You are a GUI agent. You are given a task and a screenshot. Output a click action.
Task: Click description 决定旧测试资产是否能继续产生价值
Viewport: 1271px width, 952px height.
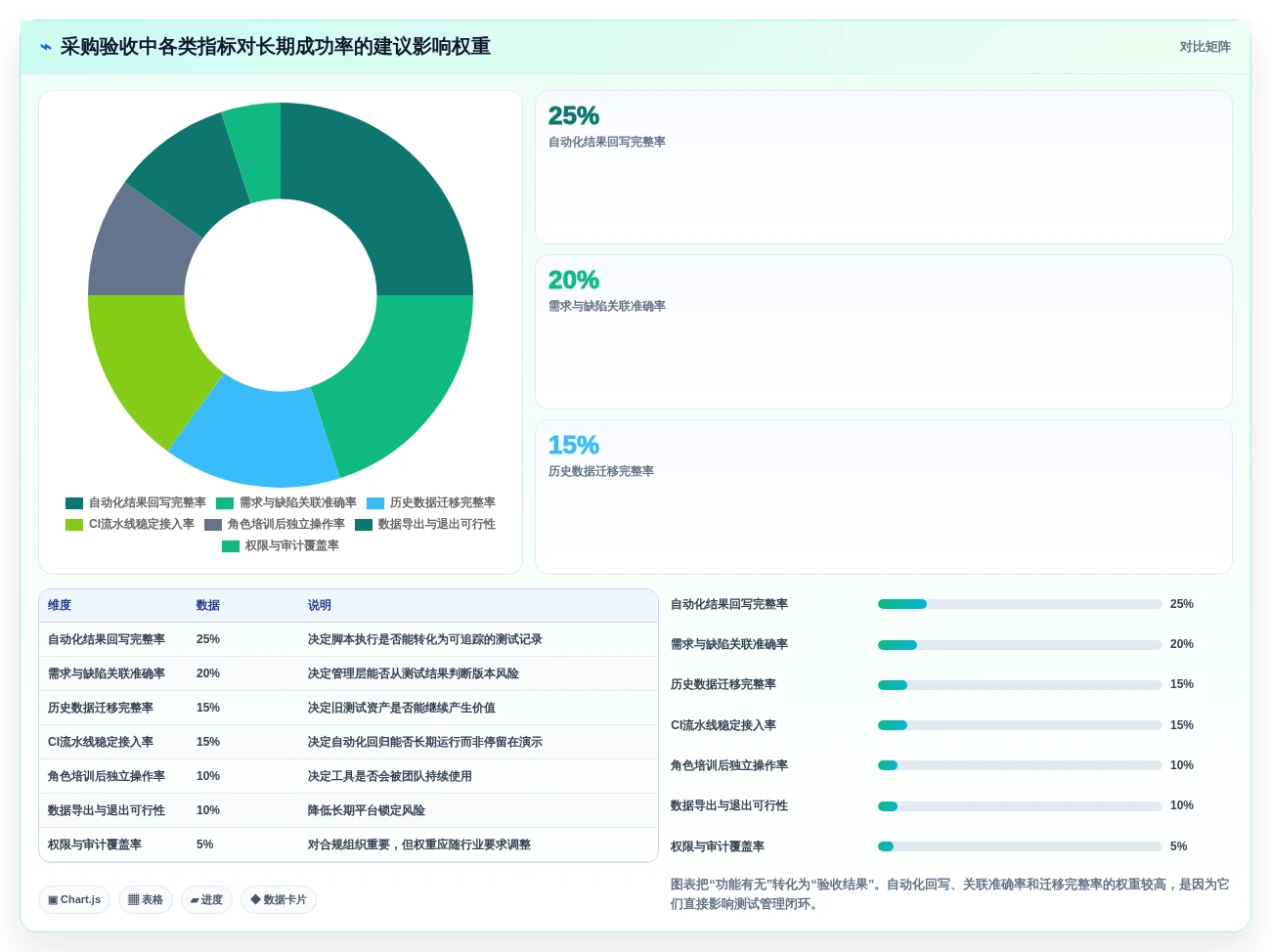pyautogui.click(x=402, y=708)
